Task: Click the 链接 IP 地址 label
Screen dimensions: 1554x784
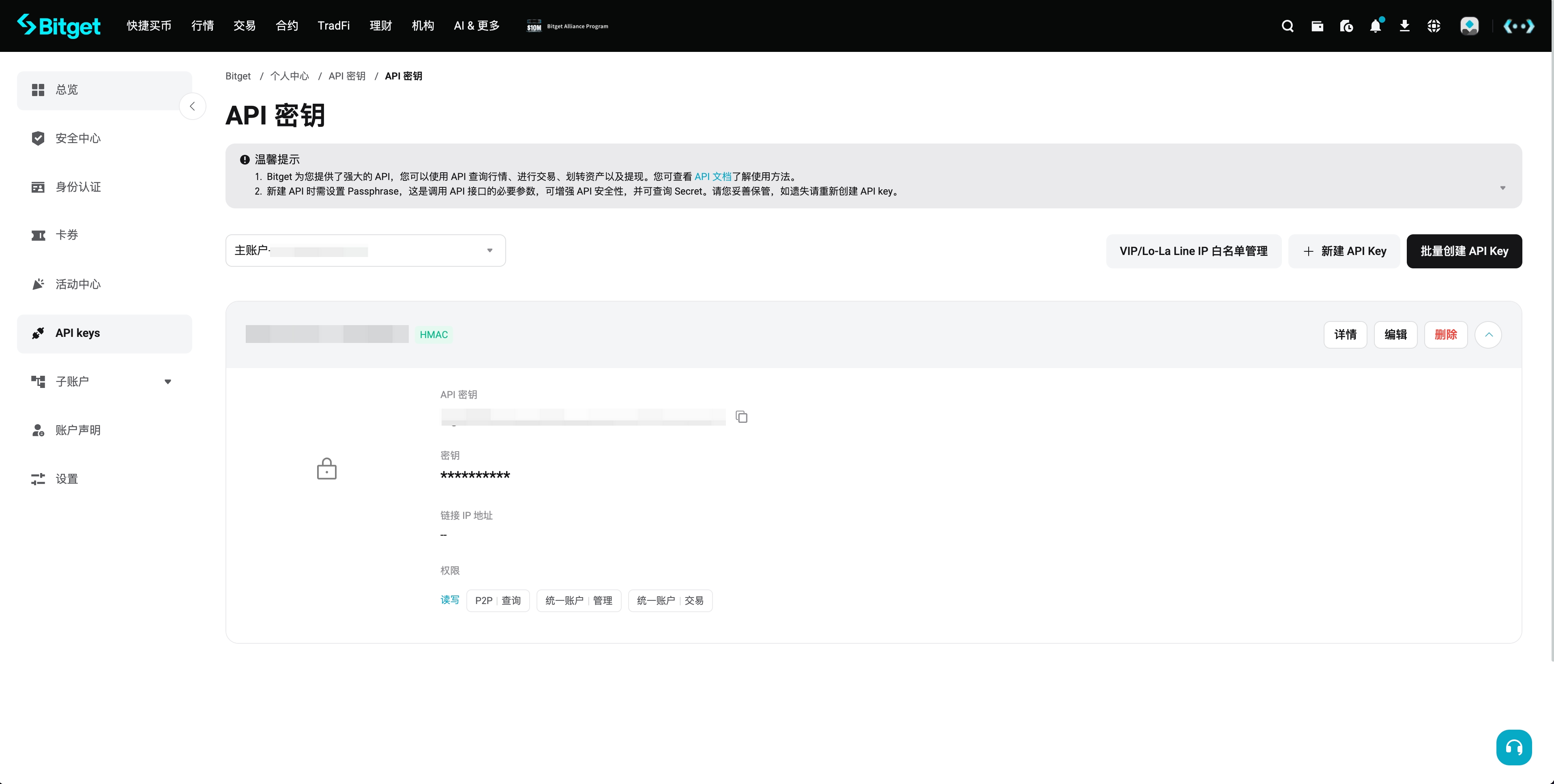Action: 466,516
